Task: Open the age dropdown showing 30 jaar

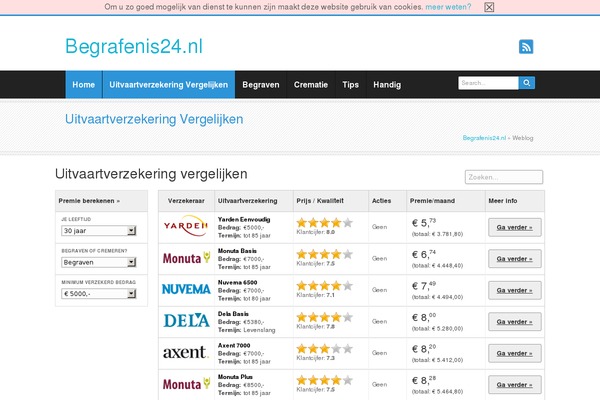Action: [x=99, y=231]
